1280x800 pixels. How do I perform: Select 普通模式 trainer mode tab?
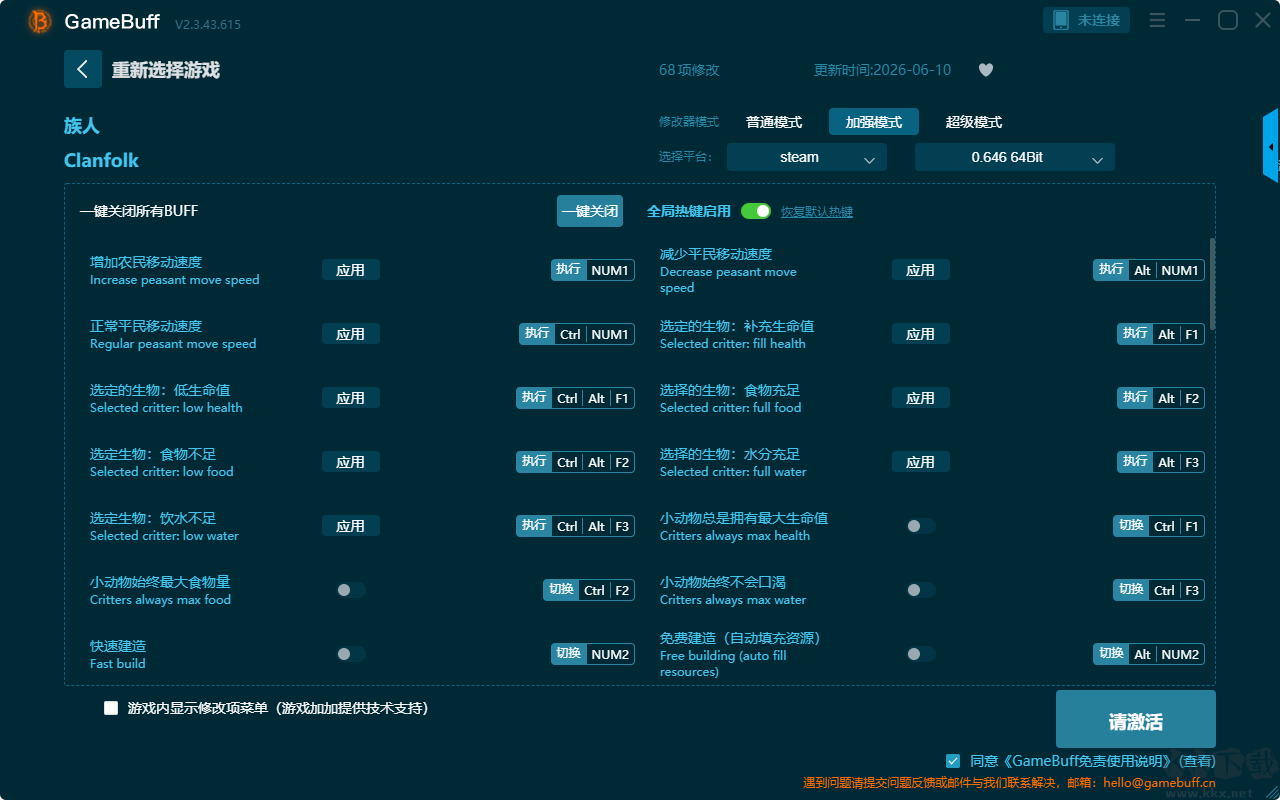[774, 122]
